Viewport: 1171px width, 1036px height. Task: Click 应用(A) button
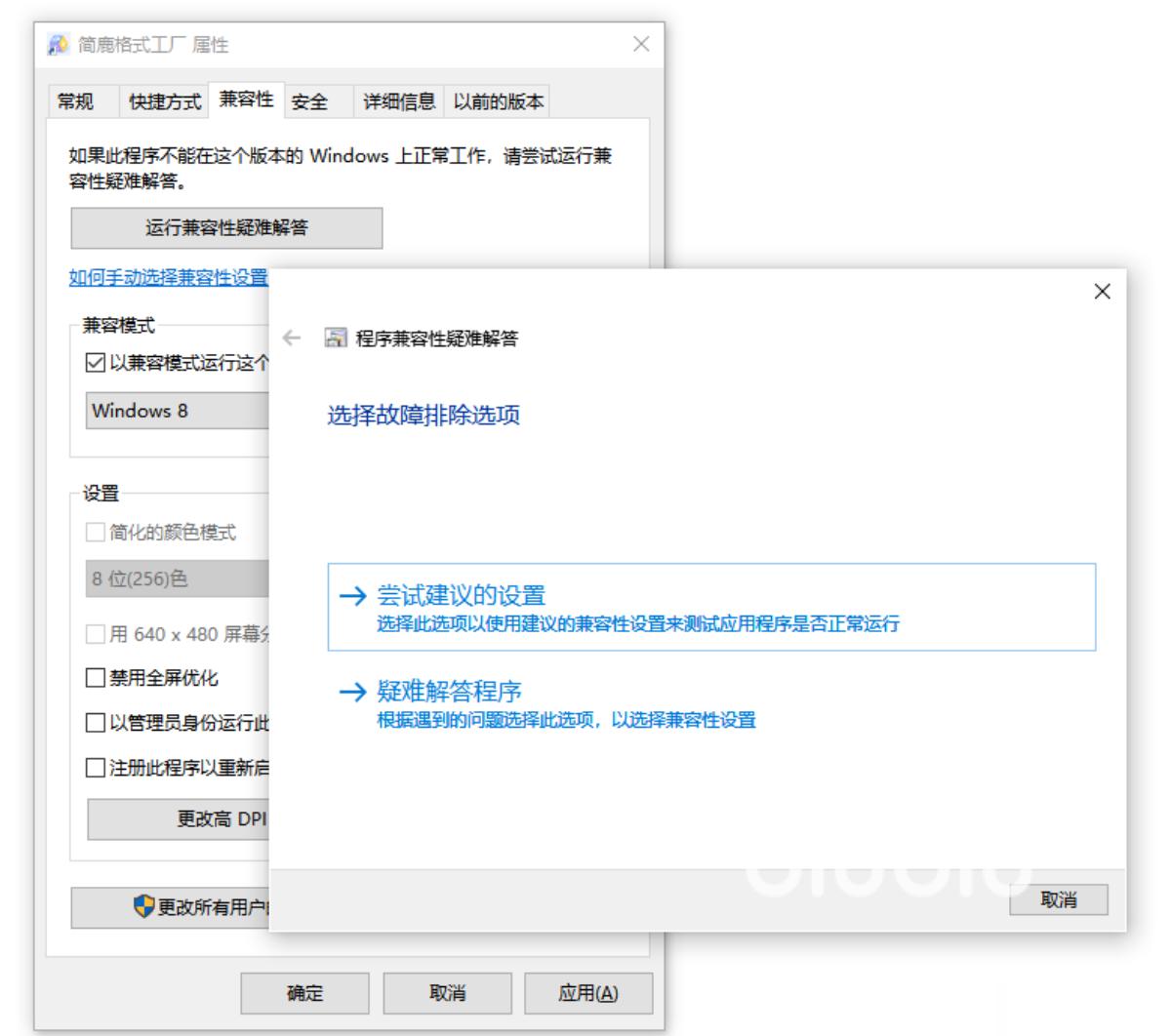coord(588,993)
